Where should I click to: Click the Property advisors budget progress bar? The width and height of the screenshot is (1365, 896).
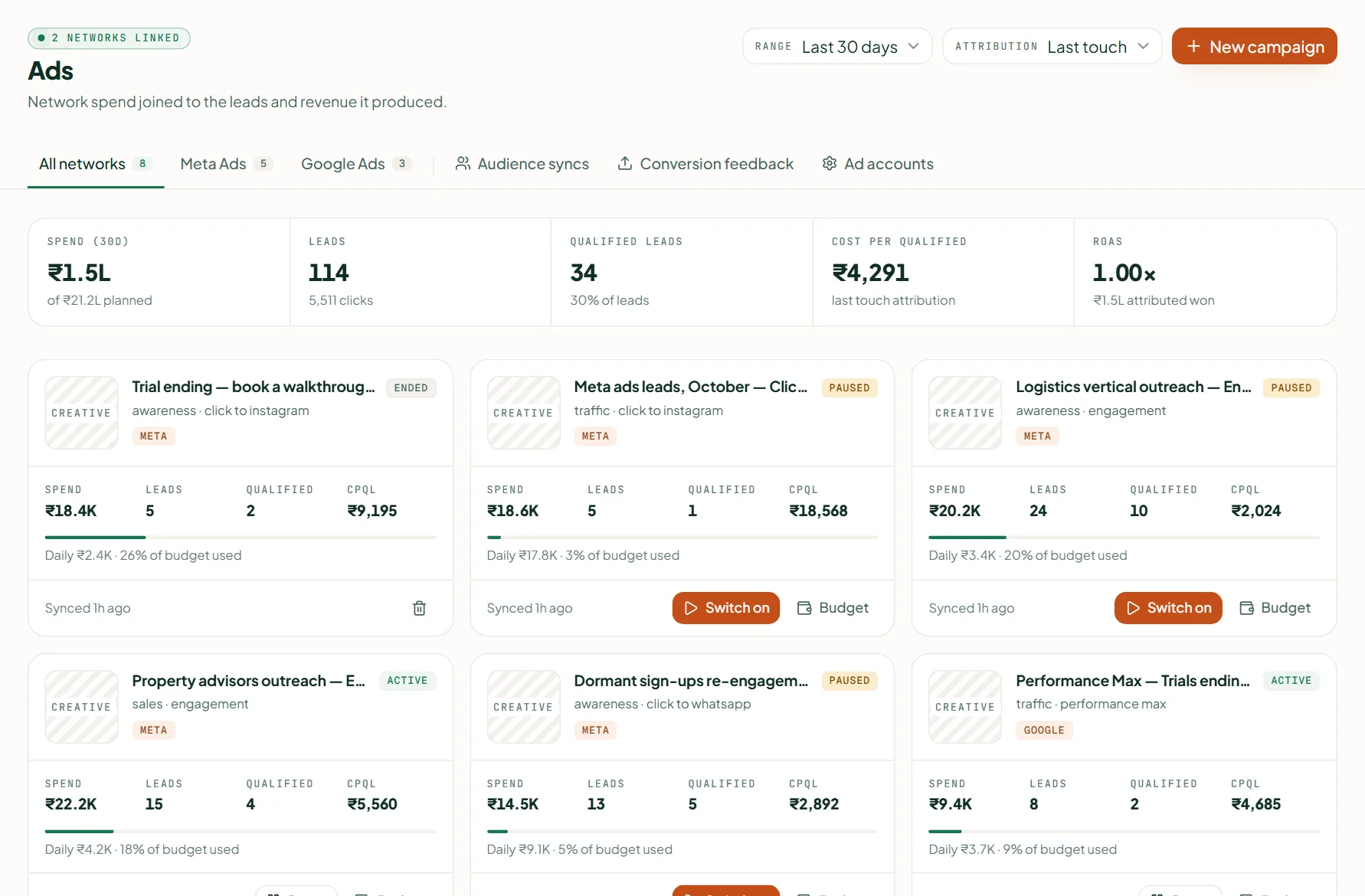click(x=241, y=832)
